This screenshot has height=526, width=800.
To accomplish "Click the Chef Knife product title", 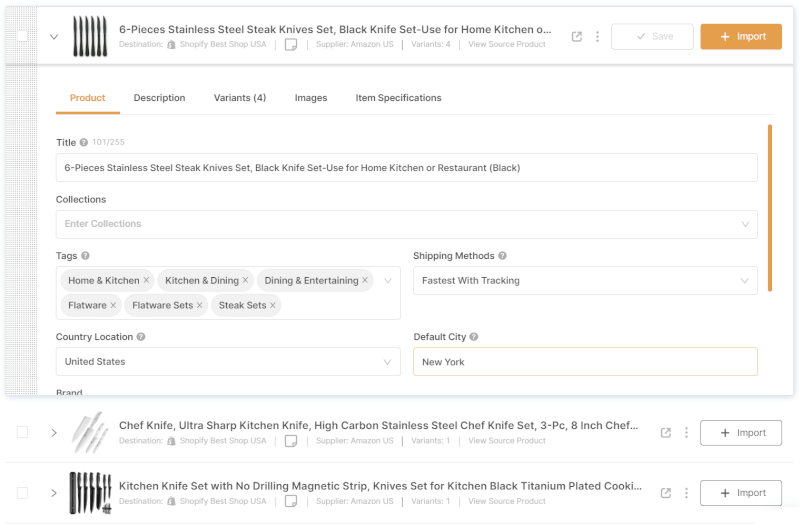I will (379, 425).
